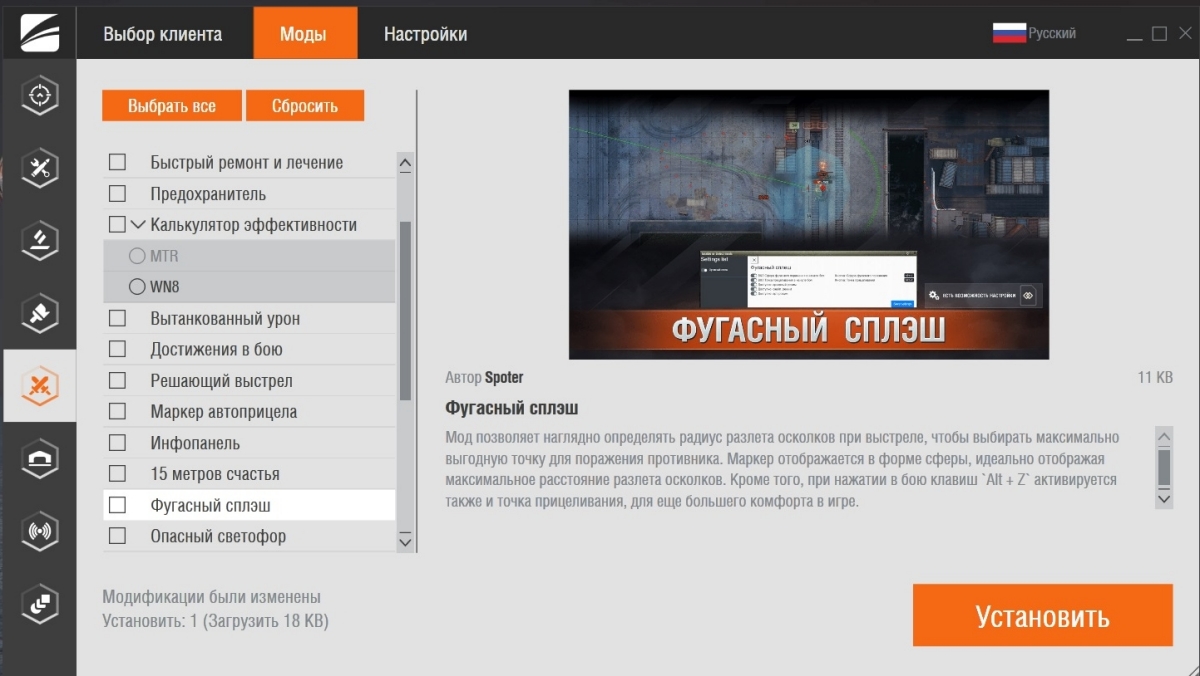Enable Достижения в бою checkbox
1200x676 pixels.
point(117,349)
